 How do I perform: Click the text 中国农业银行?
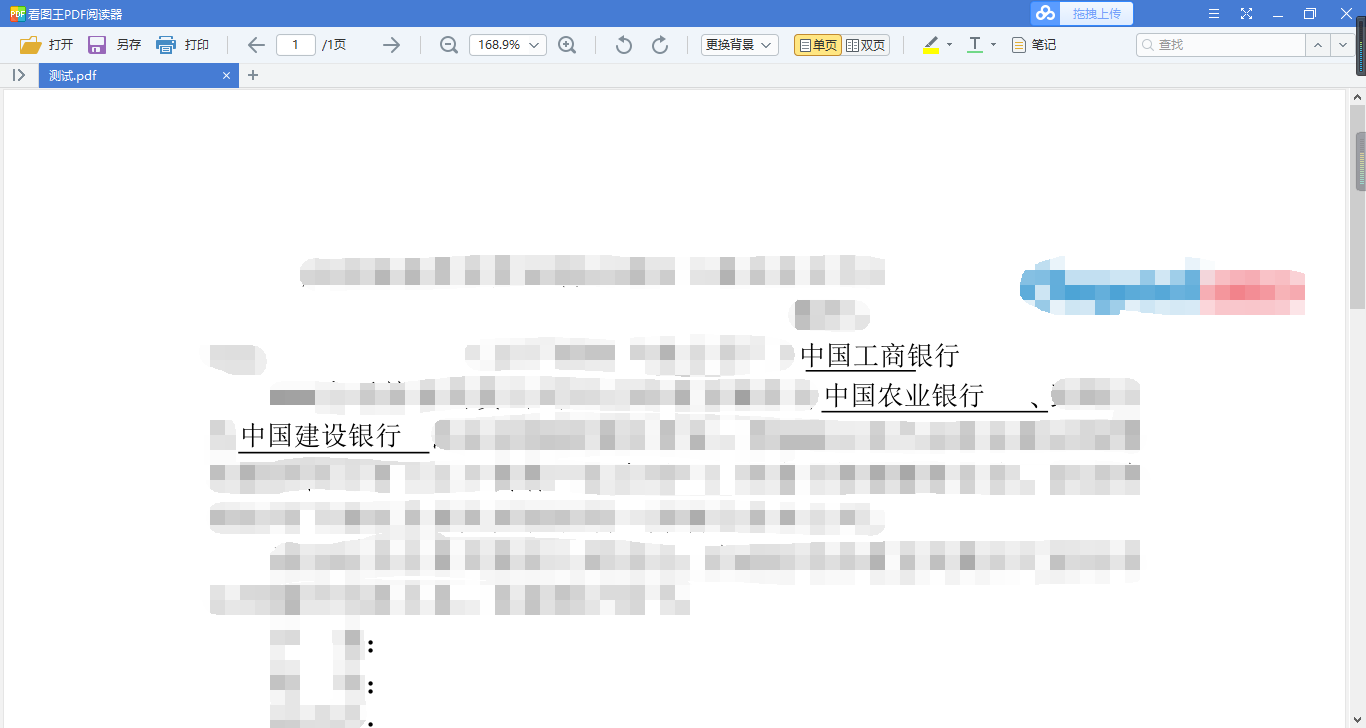[905, 395]
